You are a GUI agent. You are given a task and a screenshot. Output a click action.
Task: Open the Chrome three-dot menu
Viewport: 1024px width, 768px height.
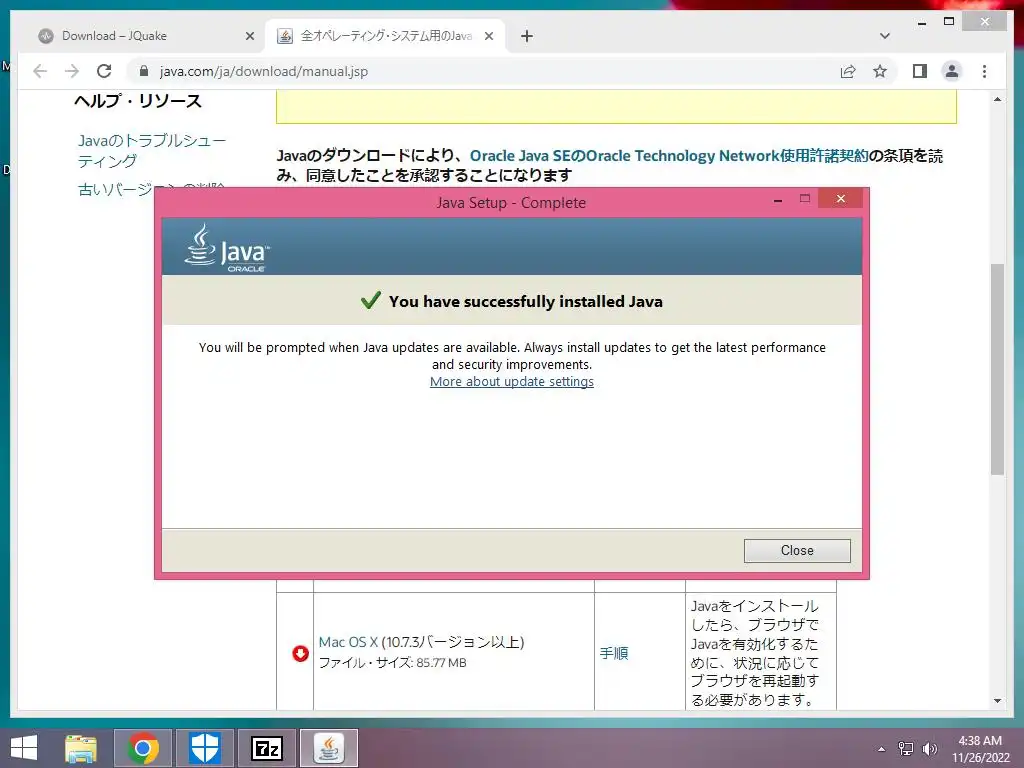tap(984, 71)
